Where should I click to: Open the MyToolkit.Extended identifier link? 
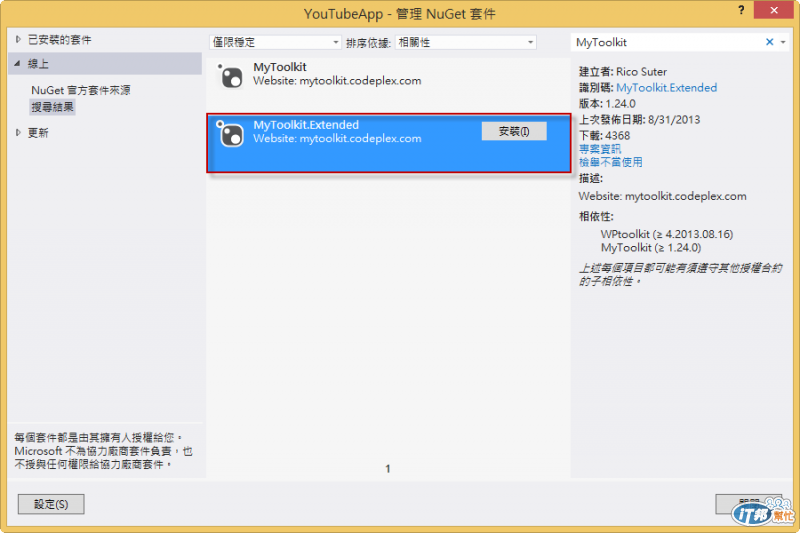pos(666,88)
